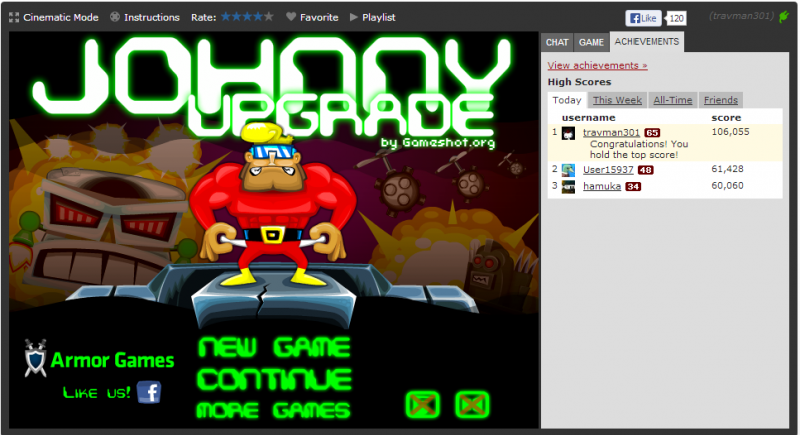Switch to the CHAT tab
This screenshot has width=800, height=435.
coord(557,42)
